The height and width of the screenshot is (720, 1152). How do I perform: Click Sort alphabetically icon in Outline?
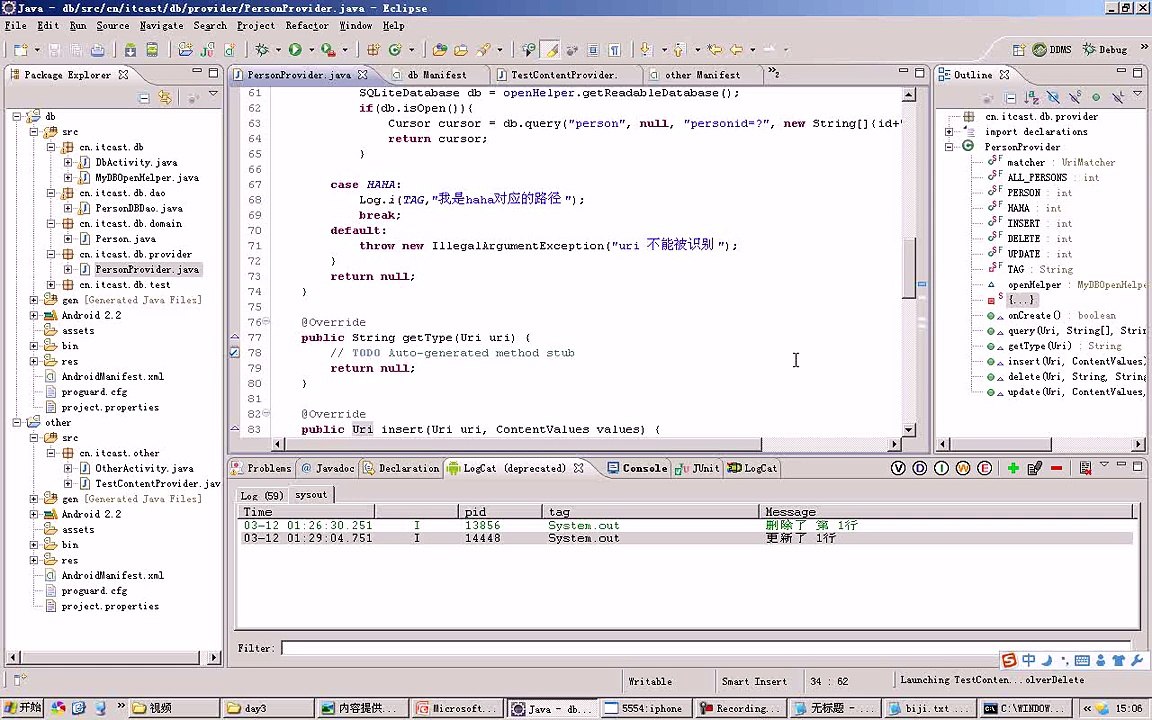(1032, 97)
